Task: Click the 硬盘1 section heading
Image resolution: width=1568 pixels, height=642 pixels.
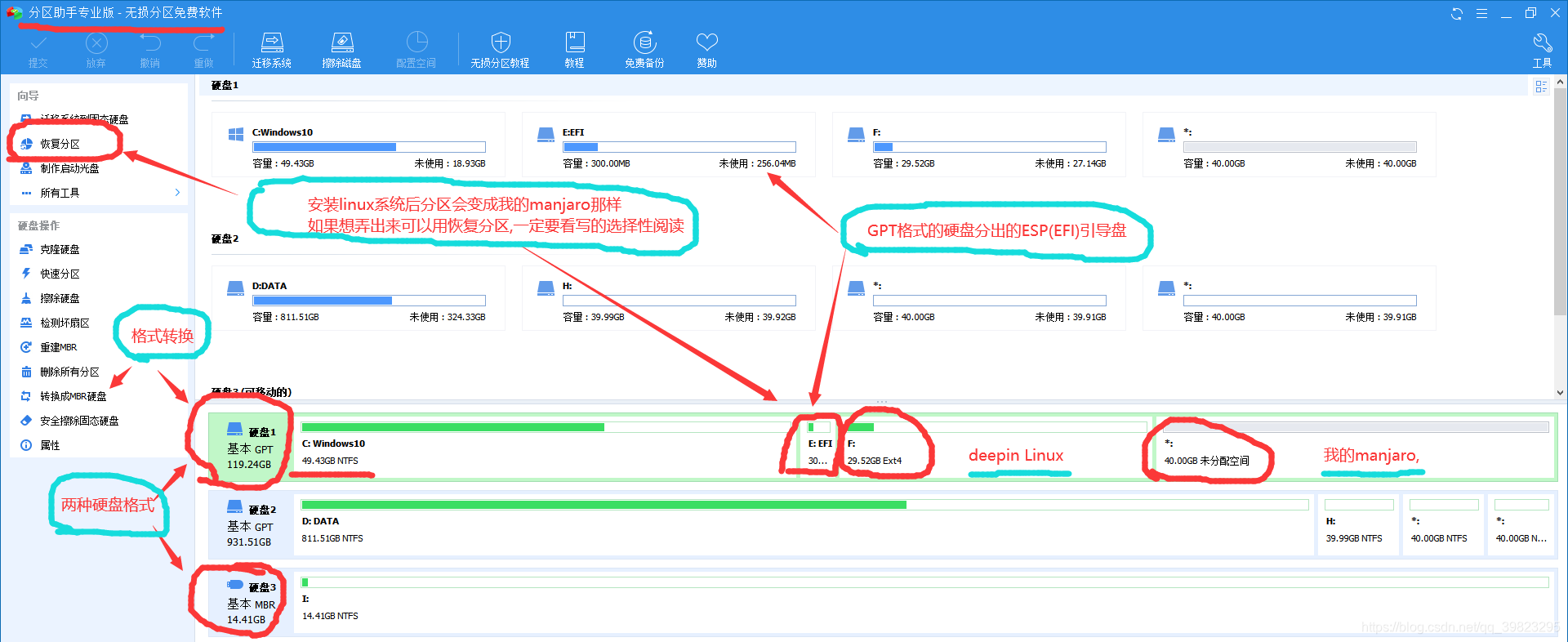Action: [225, 85]
